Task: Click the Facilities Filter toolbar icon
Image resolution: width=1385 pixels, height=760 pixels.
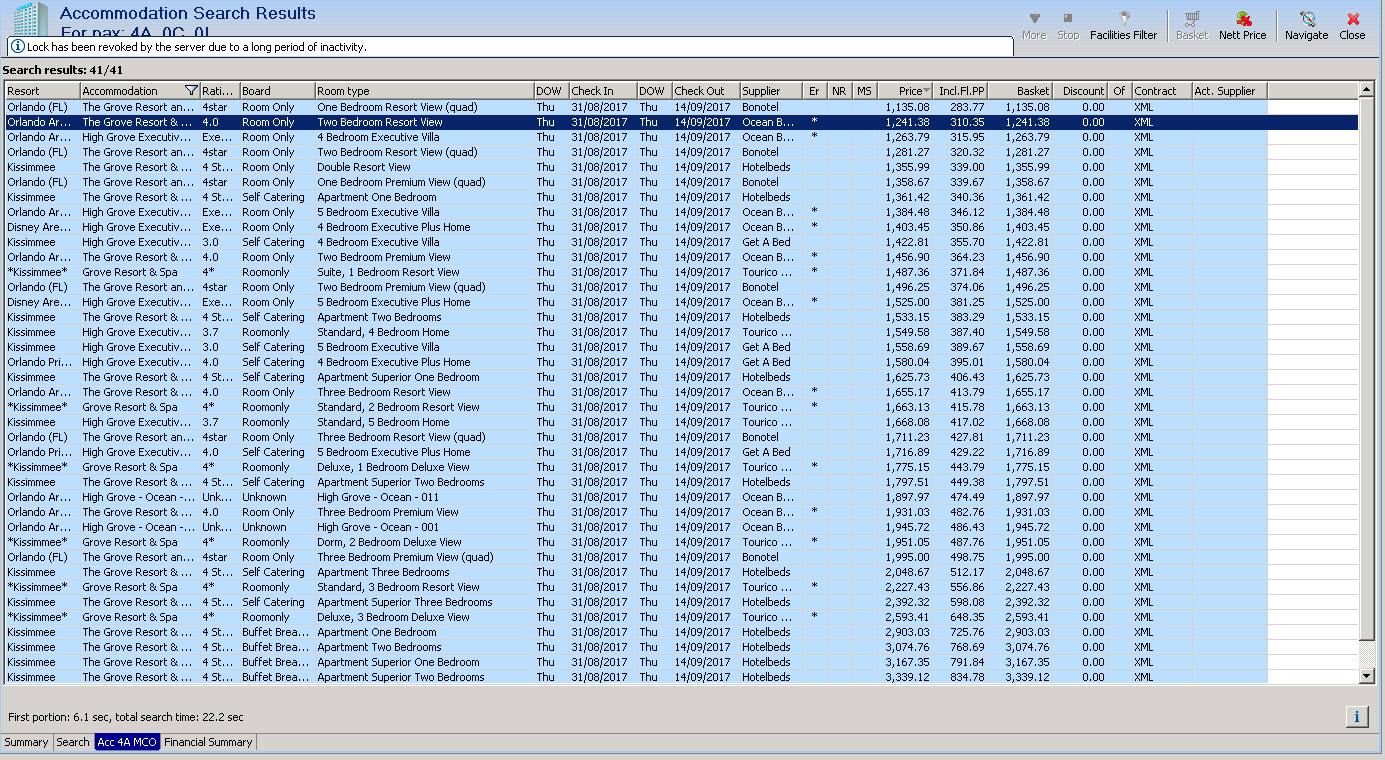Action: click(1123, 19)
